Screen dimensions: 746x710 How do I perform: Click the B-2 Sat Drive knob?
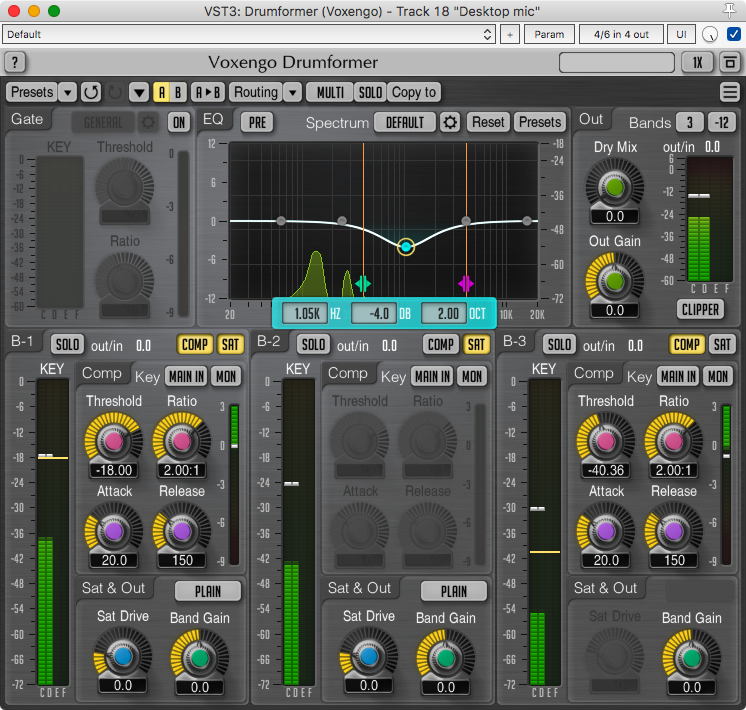(369, 657)
